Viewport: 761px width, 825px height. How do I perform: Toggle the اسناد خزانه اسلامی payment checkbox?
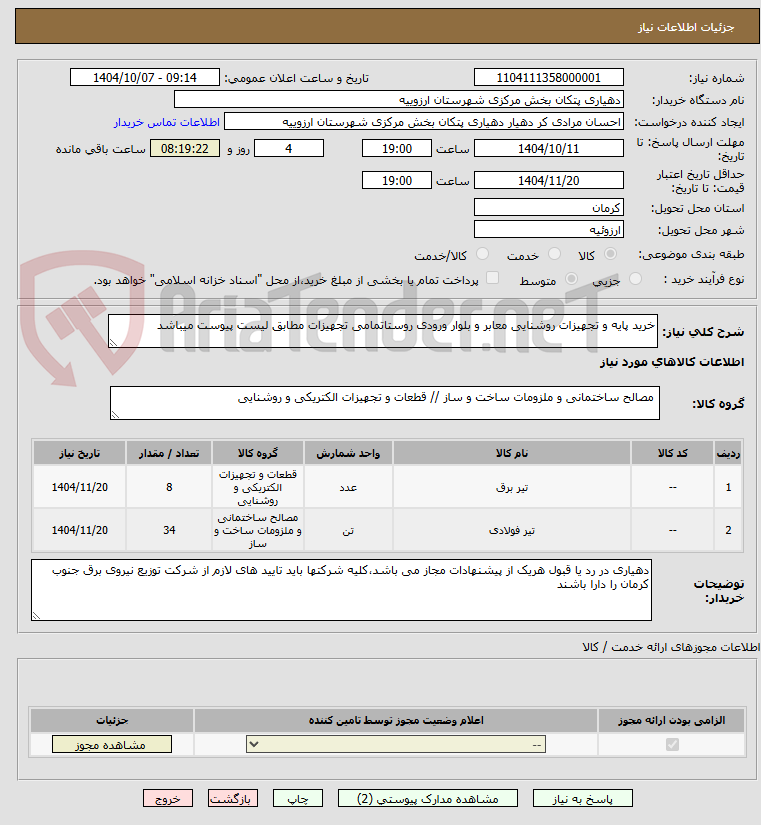492,278
